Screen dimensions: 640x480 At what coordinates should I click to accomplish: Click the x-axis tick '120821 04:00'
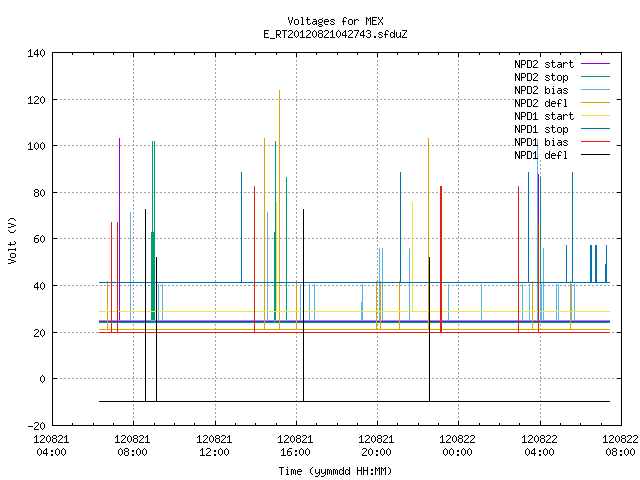click(51, 446)
